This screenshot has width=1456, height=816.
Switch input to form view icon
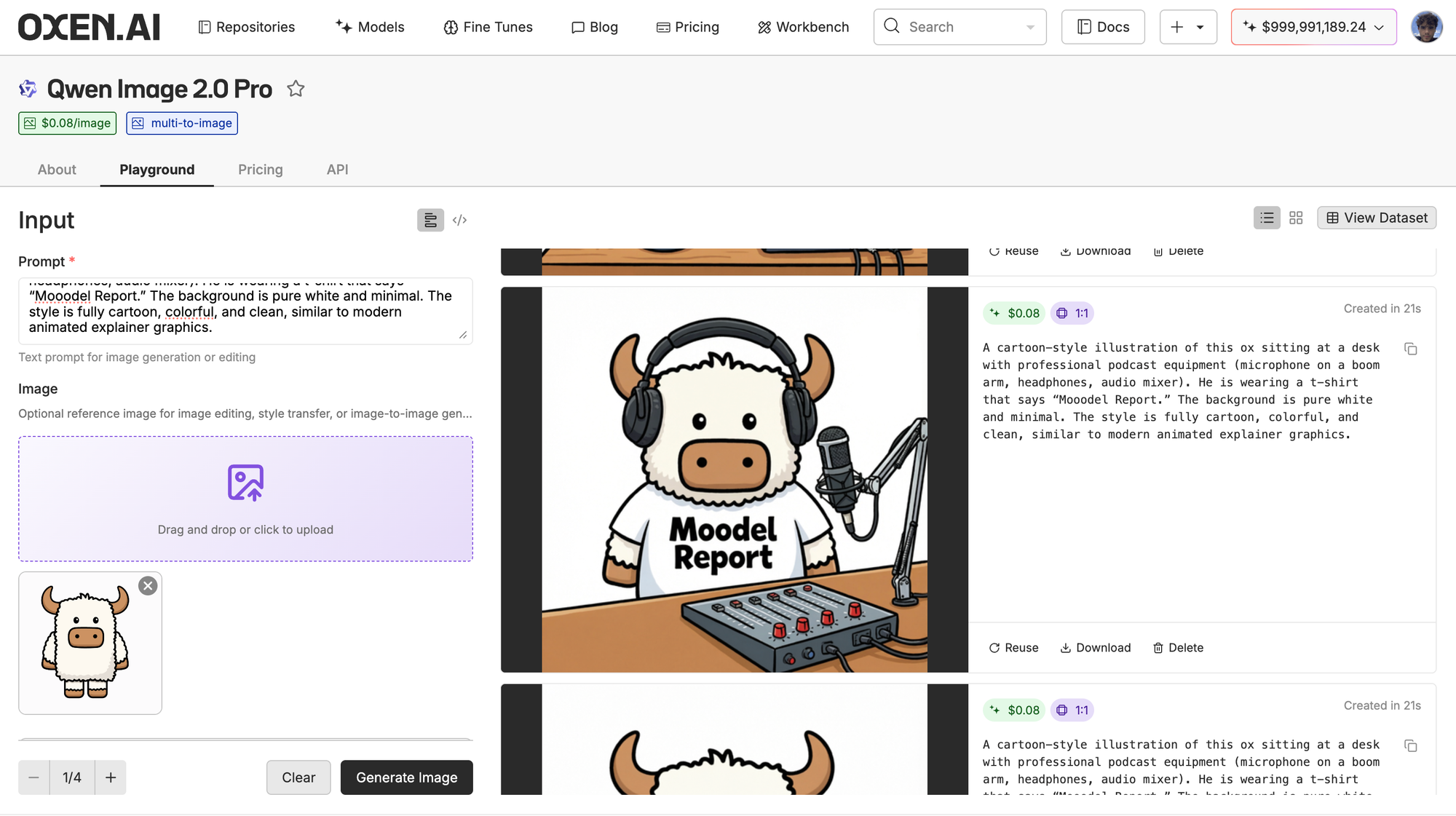(x=430, y=220)
